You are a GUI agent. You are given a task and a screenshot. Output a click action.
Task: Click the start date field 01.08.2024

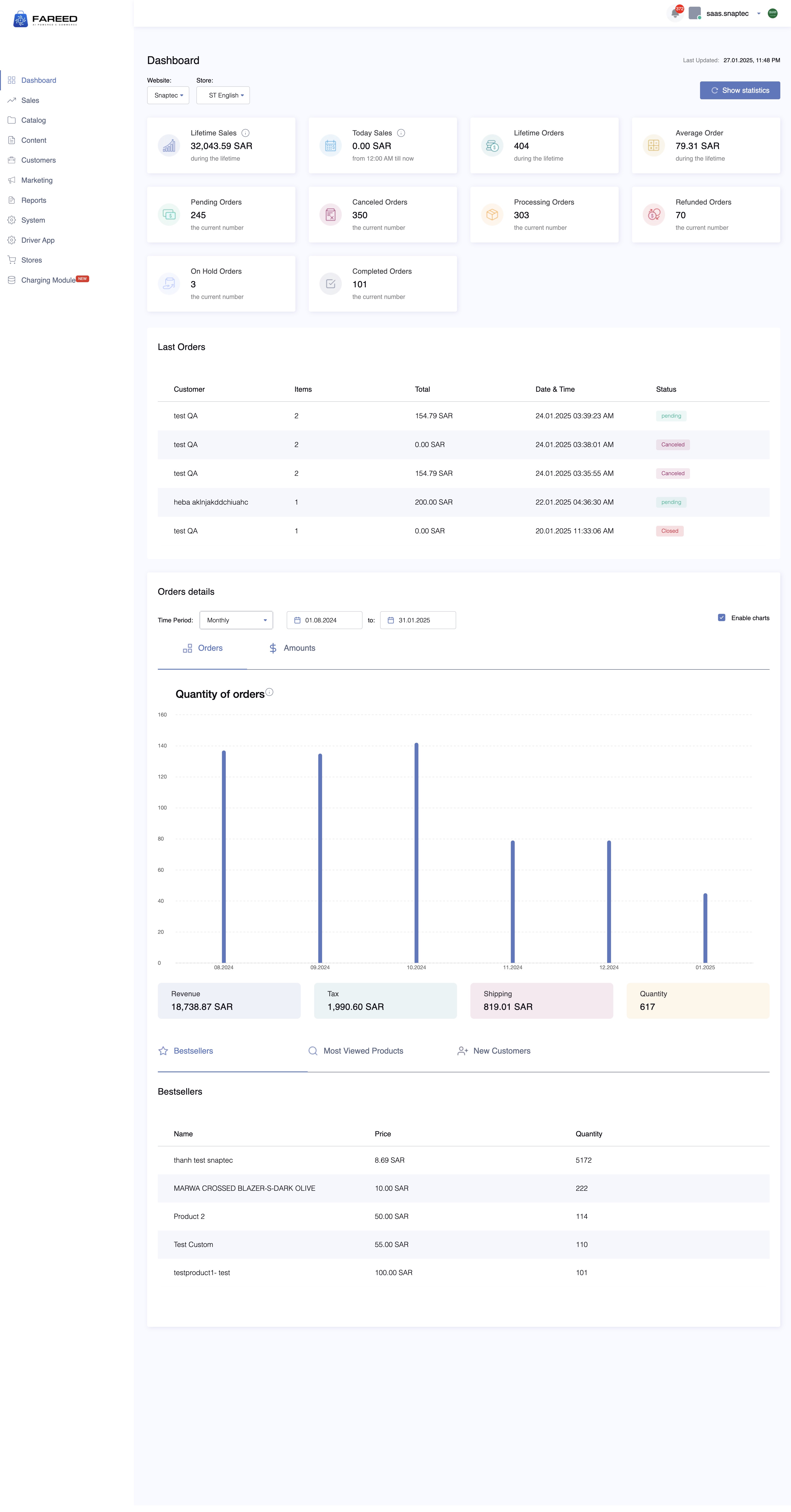pos(325,620)
